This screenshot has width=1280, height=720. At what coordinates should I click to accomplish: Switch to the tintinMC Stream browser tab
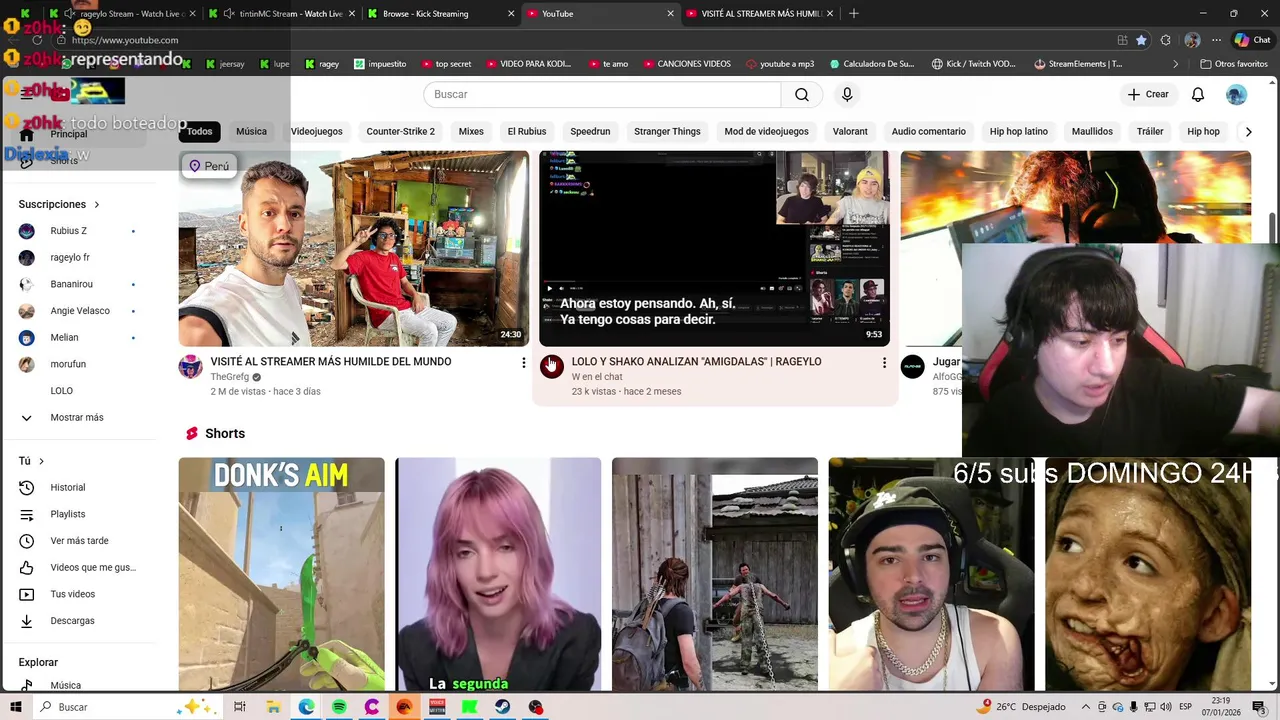[283, 14]
